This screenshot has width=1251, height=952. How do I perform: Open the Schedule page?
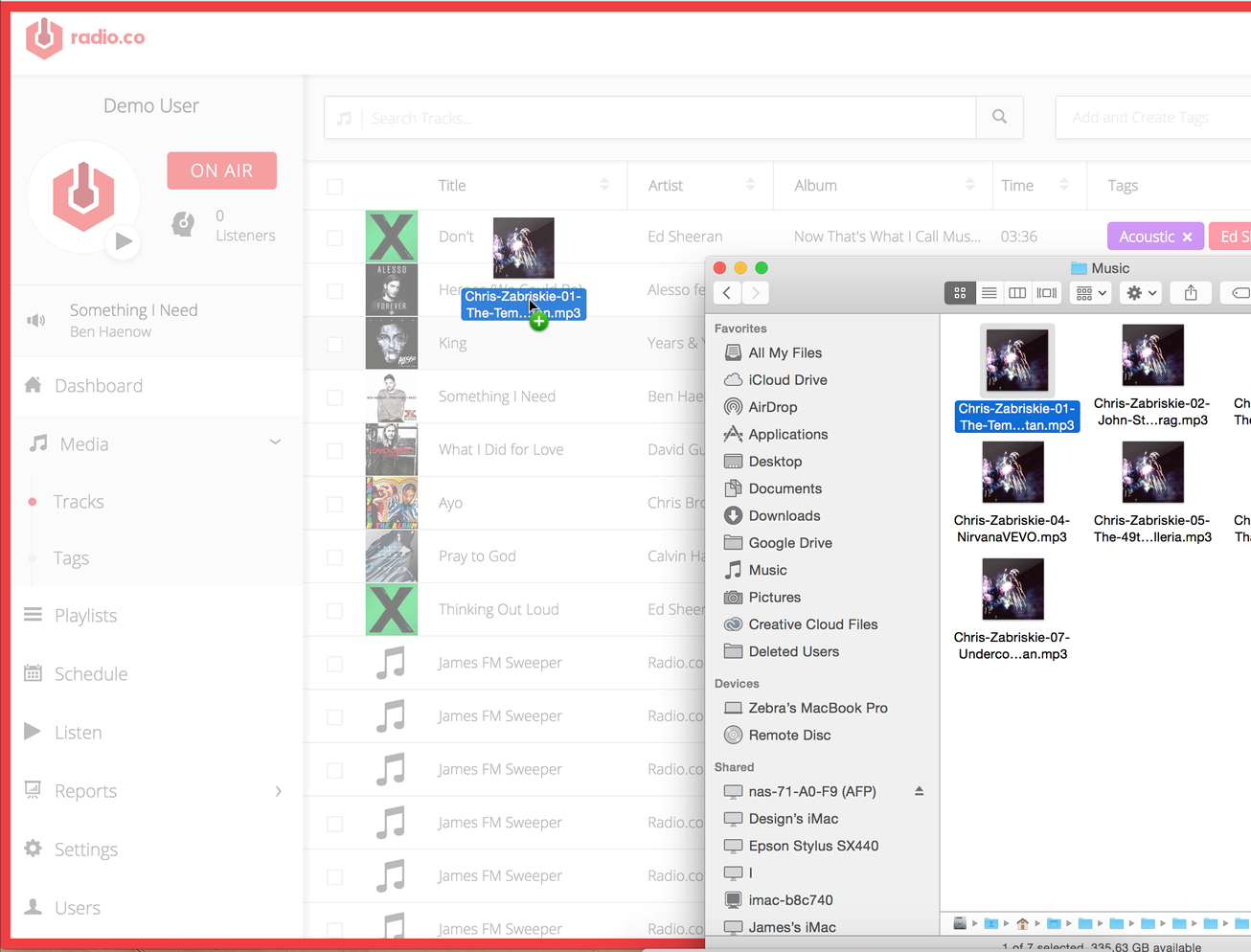[90, 673]
